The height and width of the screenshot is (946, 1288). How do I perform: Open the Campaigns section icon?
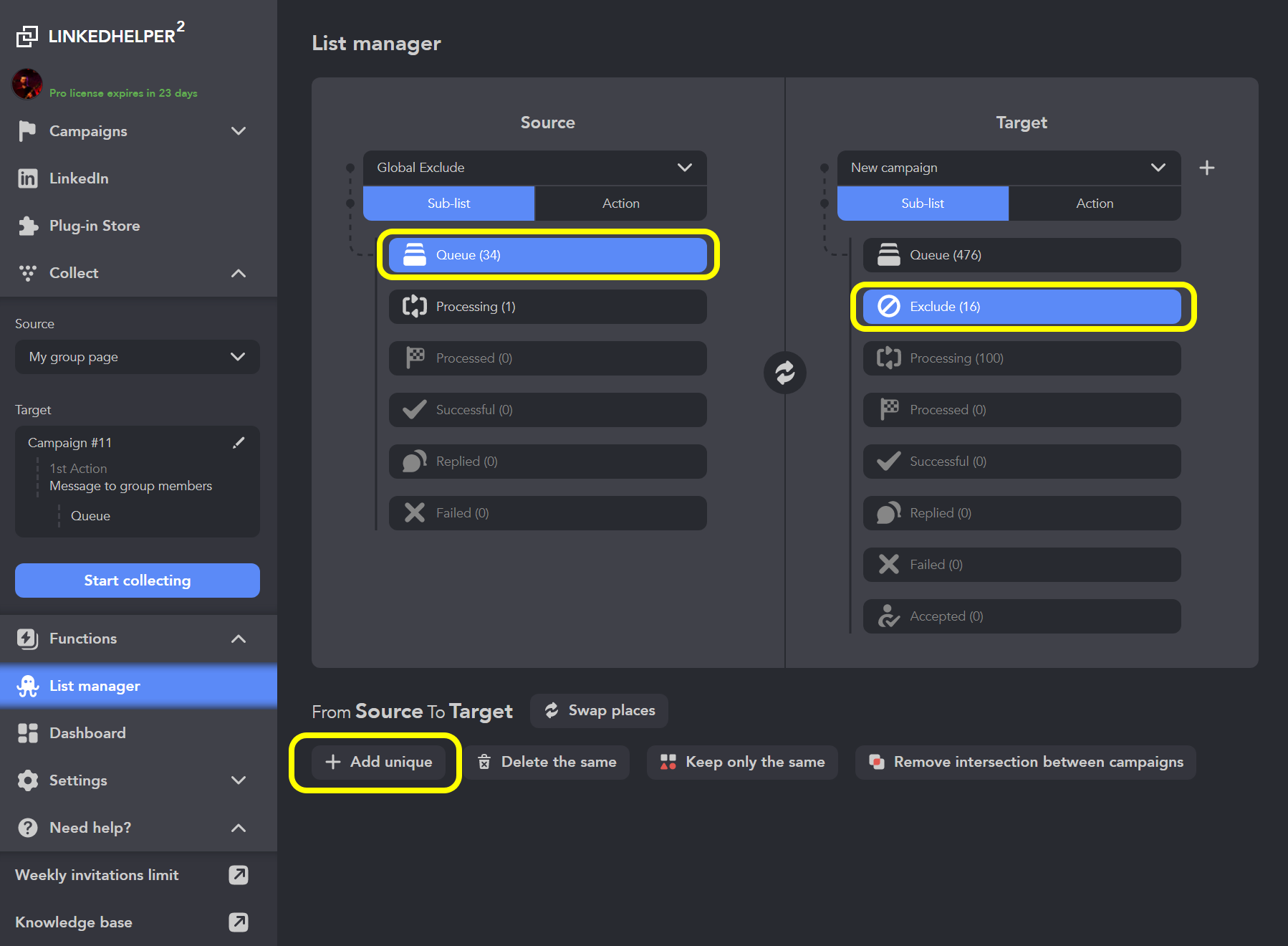(x=28, y=131)
